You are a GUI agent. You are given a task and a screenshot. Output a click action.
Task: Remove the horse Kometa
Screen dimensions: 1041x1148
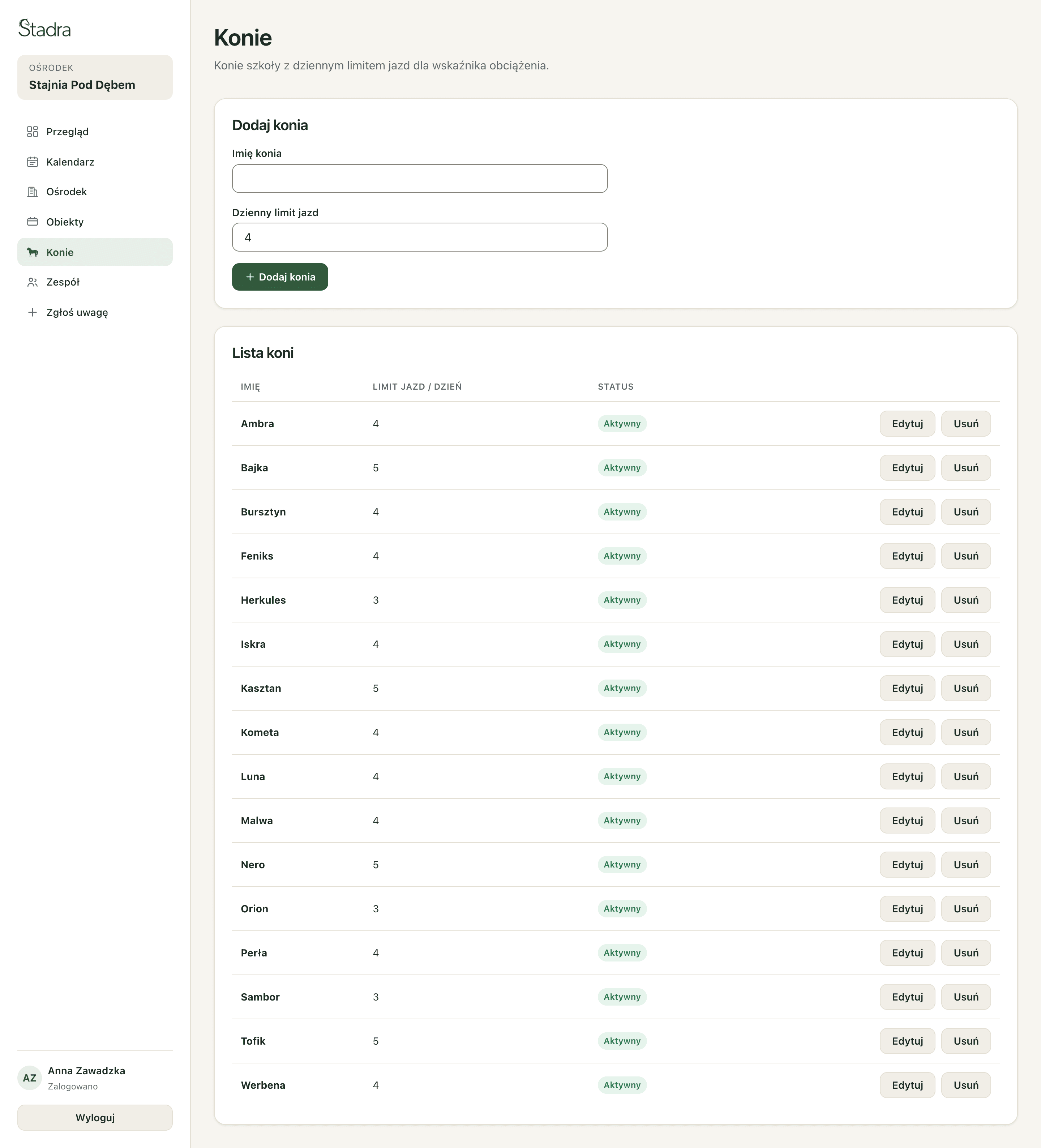pos(966,732)
